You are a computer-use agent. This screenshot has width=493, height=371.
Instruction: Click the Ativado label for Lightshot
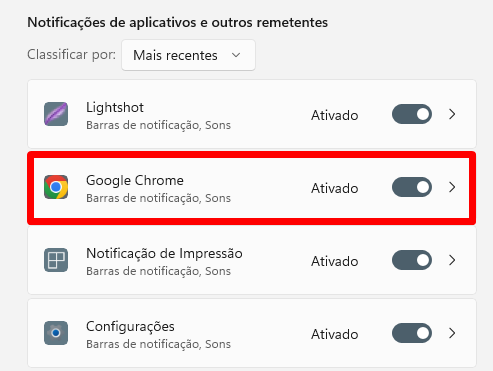pos(335,115)
